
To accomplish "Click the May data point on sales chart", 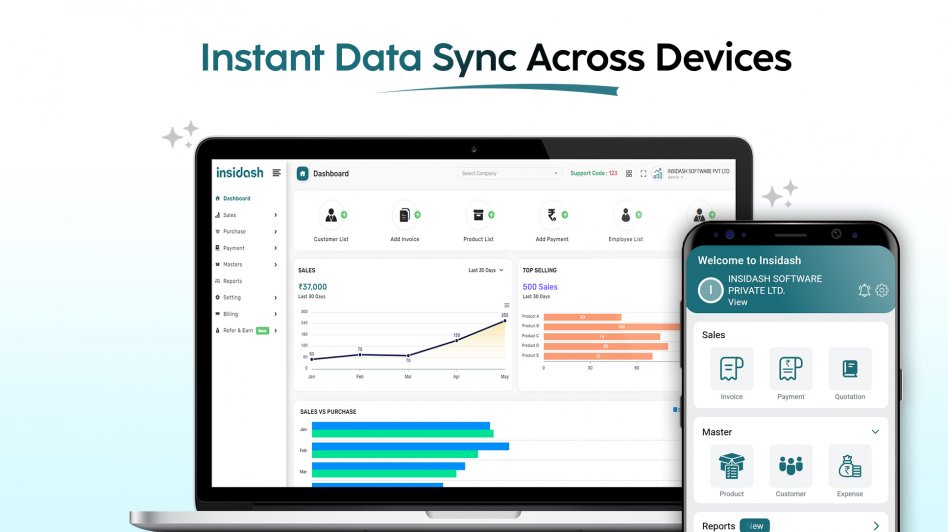I will (x=505, y=321).
